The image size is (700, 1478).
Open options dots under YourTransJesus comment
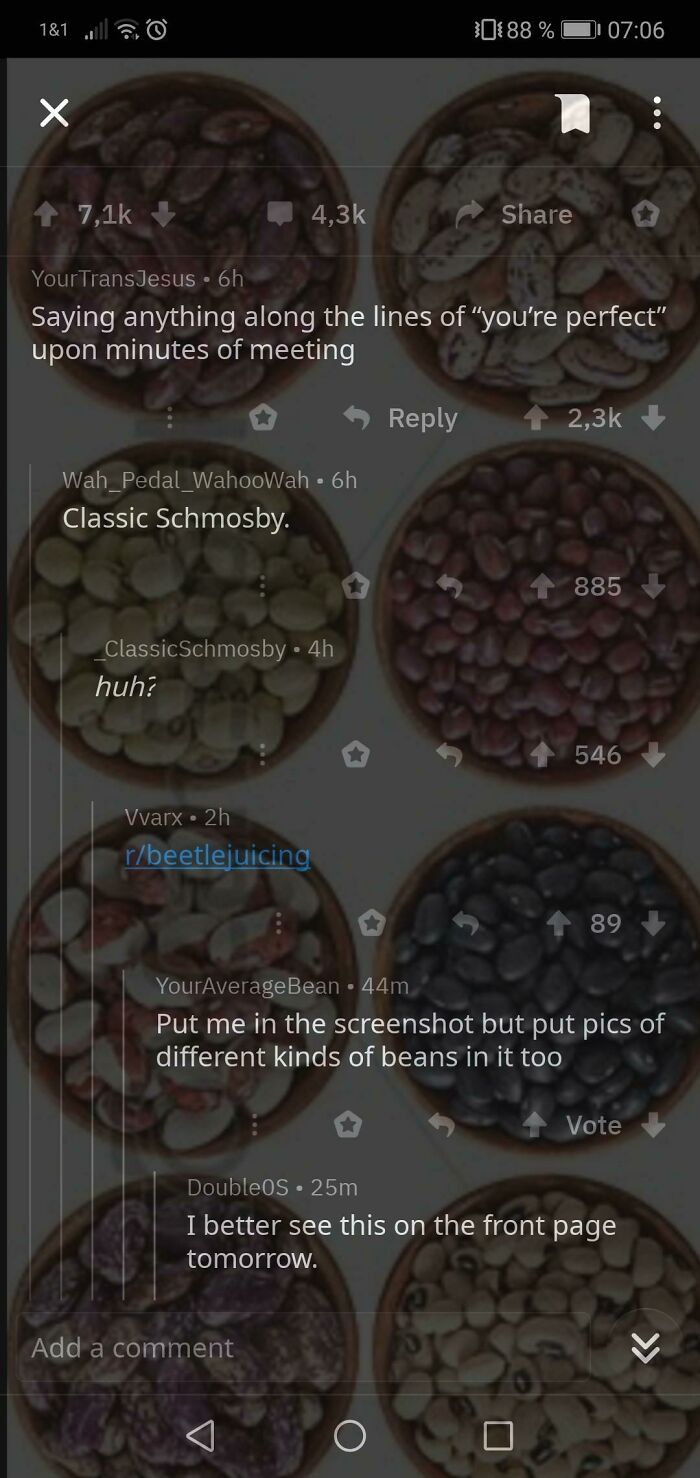(170, 418)
